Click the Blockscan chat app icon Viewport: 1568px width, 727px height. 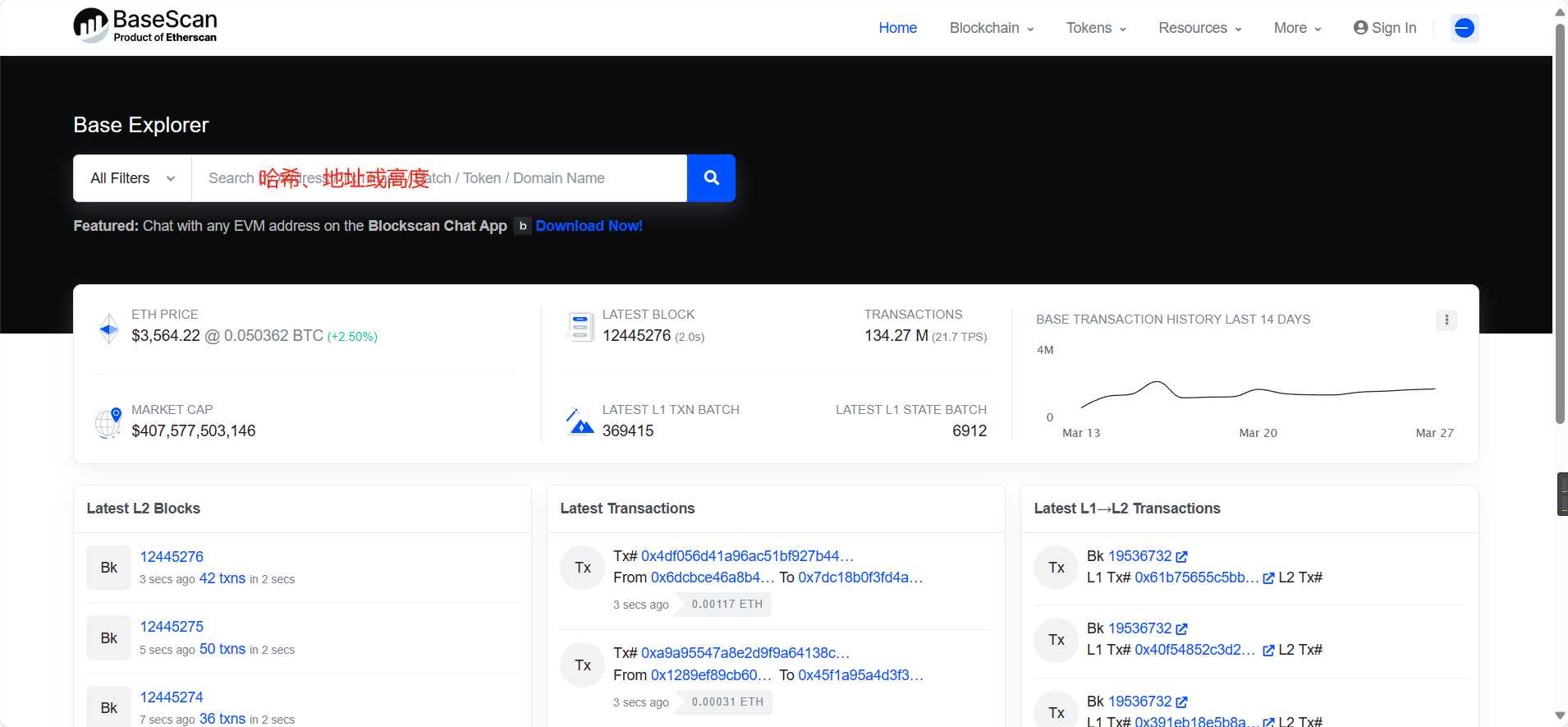click(523, 226)
